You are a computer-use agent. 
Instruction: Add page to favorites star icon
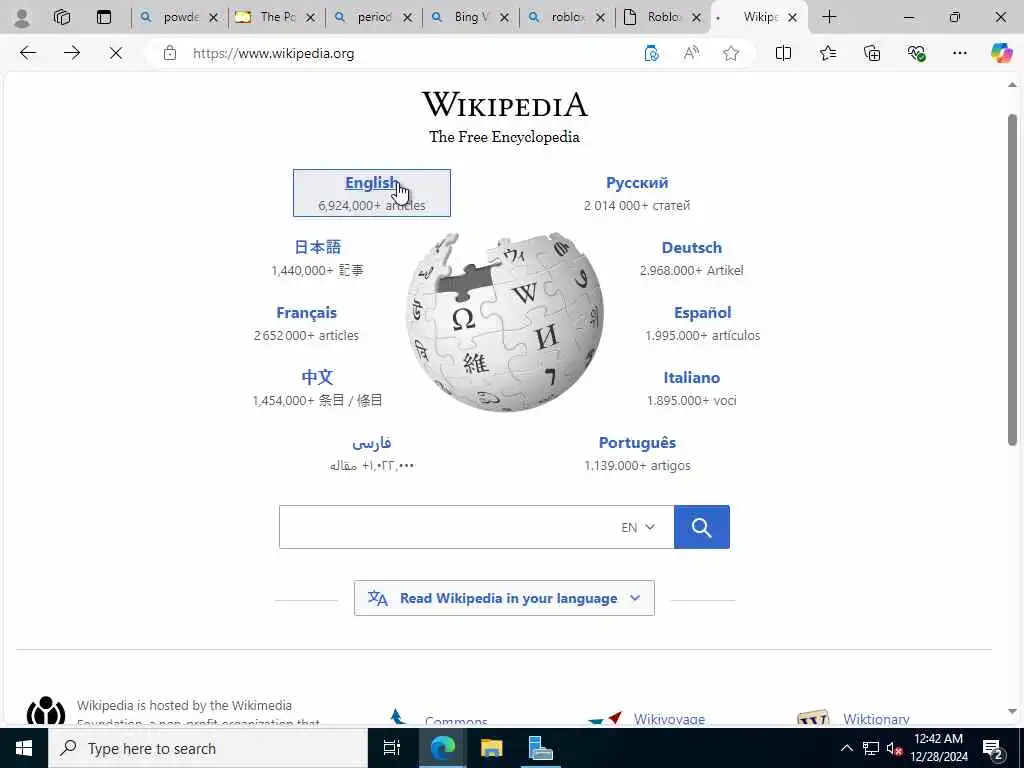[x=731, y=53]
